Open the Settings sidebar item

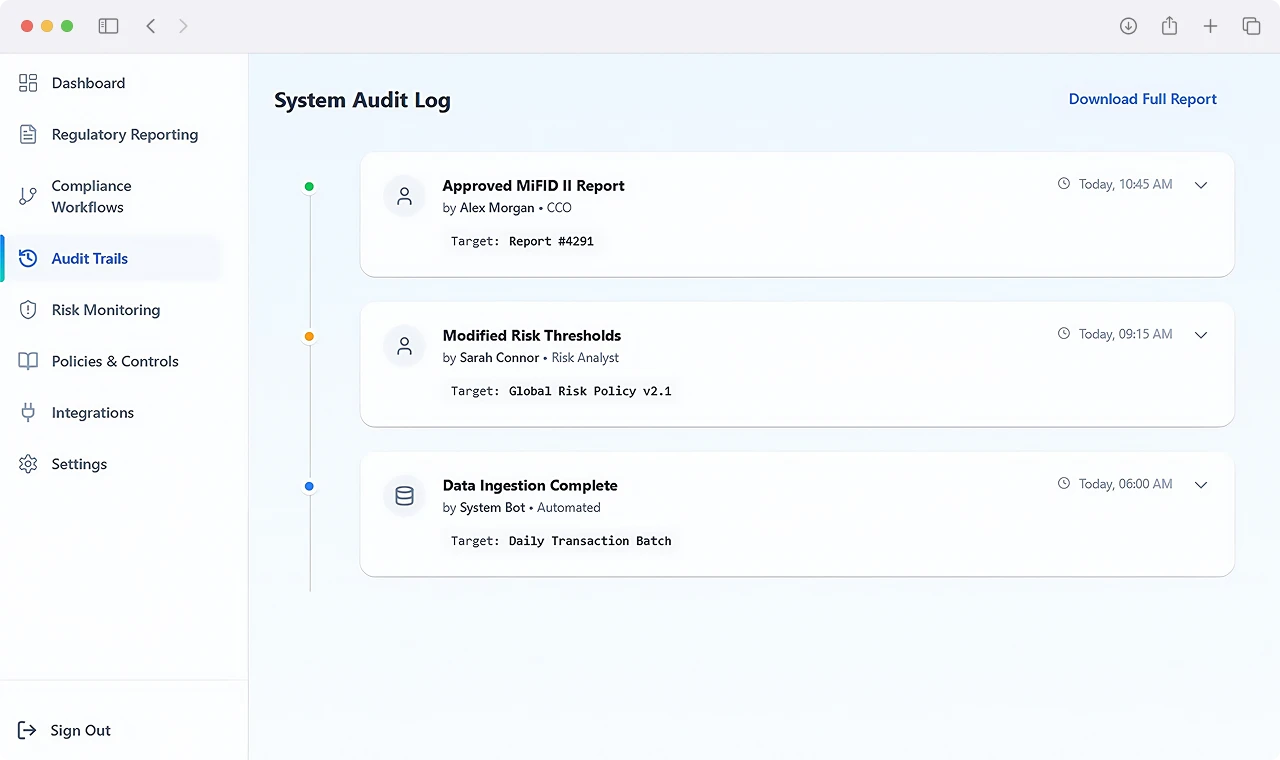[111, 464]
